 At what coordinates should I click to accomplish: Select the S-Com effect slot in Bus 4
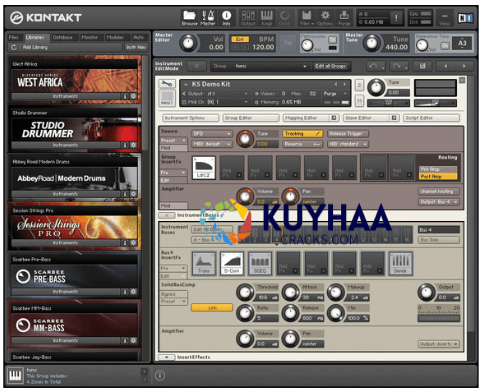232,263
